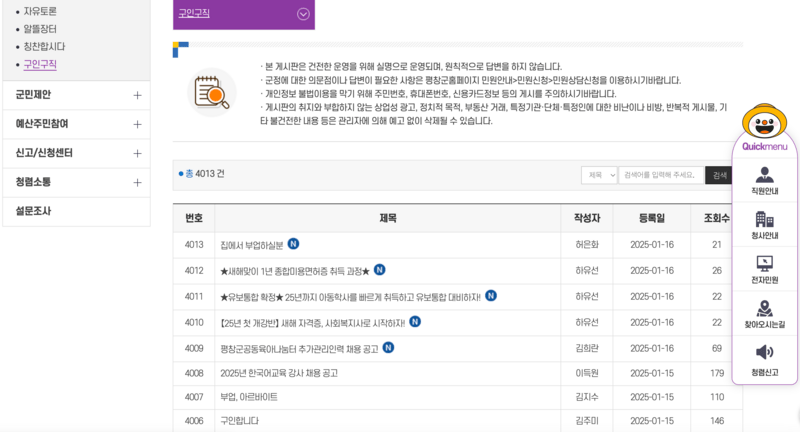Open the 전자민원 monitor icon
The height and width of the screenshot is (432, 800).
(764, 269)
